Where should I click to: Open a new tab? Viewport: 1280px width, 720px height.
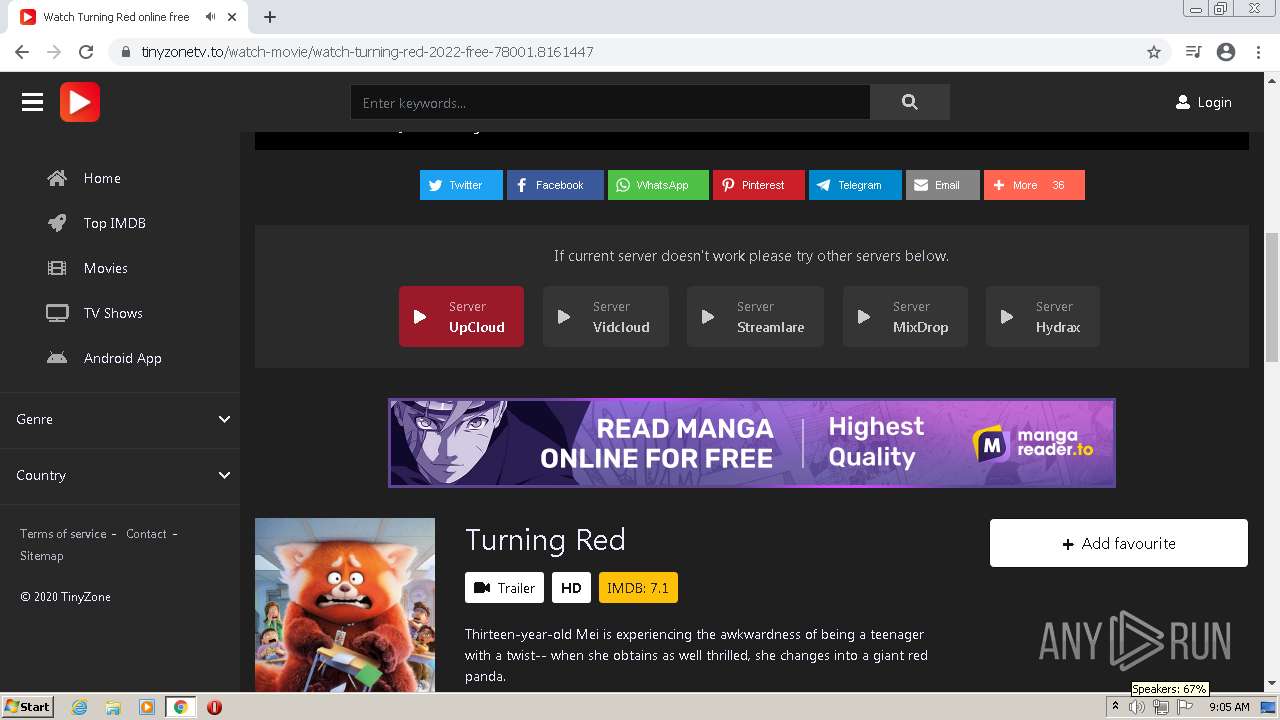pos(270,17)
